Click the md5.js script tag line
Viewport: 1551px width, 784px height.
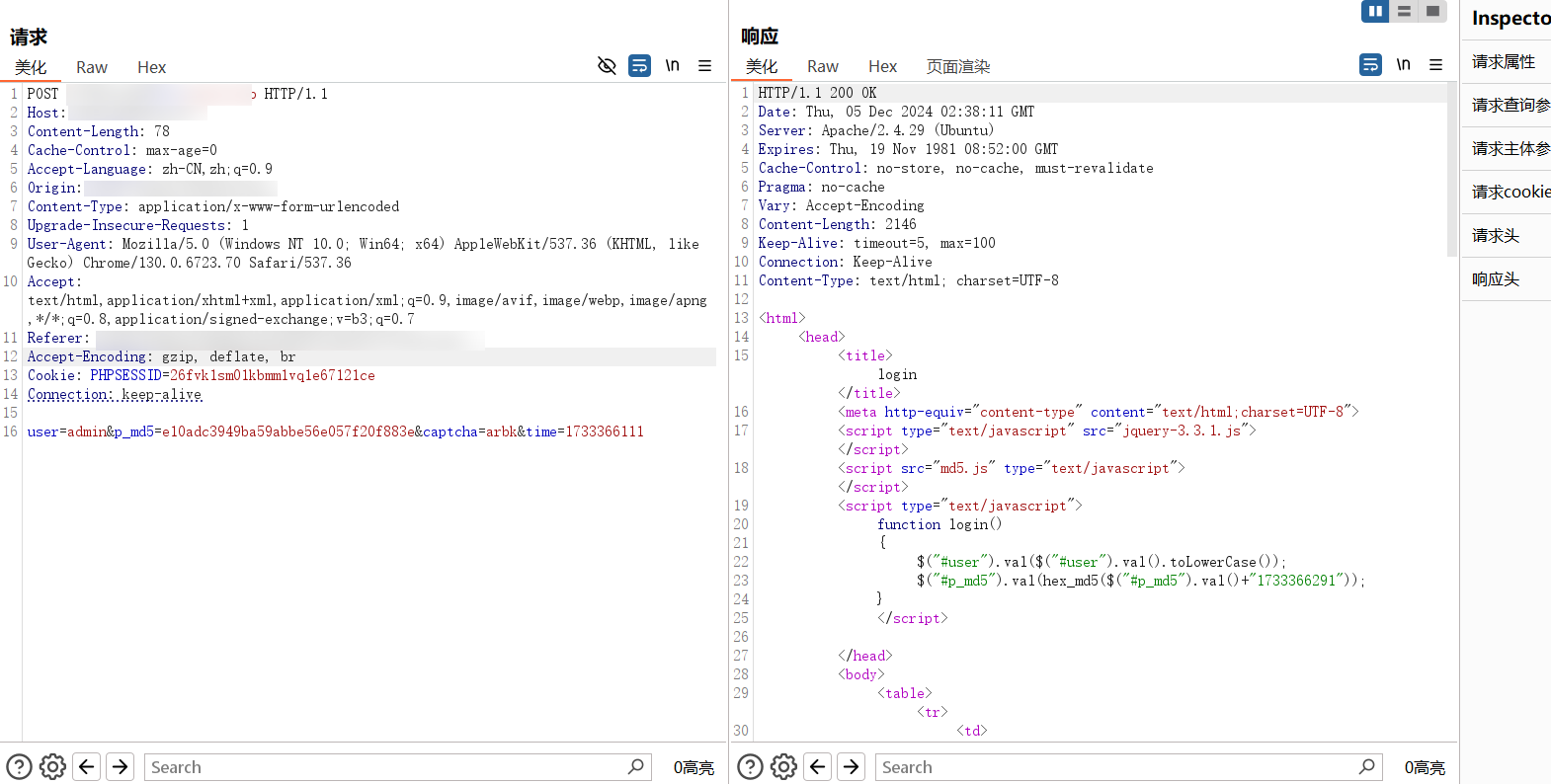(1012, 468)
